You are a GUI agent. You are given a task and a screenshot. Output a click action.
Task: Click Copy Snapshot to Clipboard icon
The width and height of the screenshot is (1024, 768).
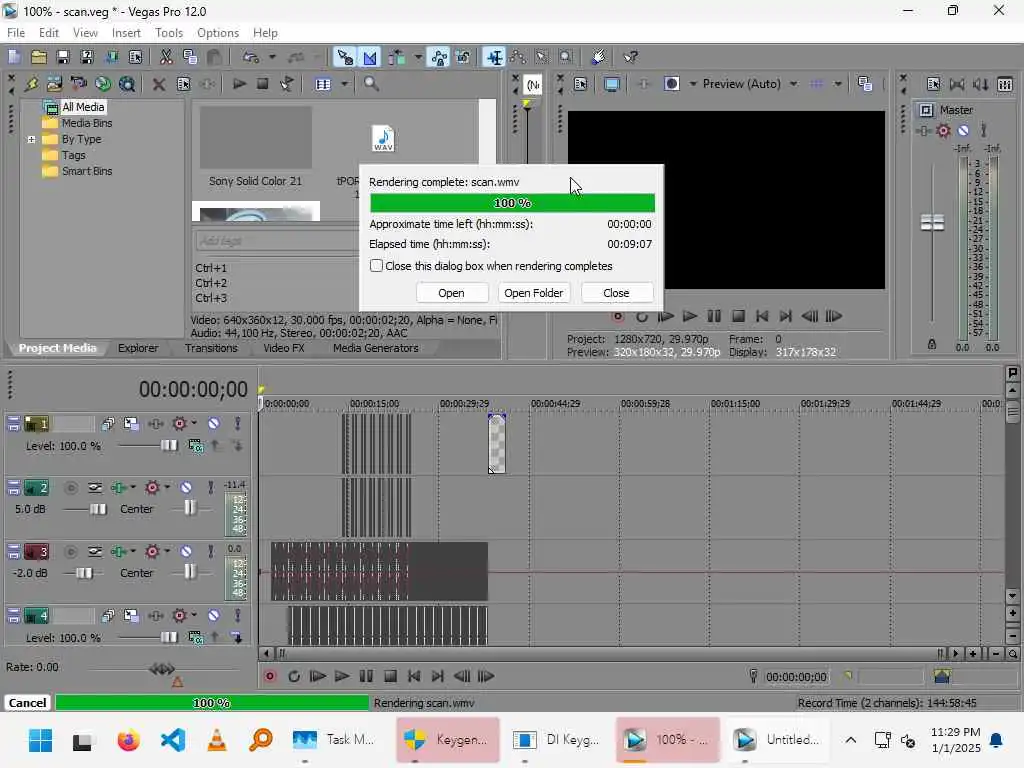865,84
